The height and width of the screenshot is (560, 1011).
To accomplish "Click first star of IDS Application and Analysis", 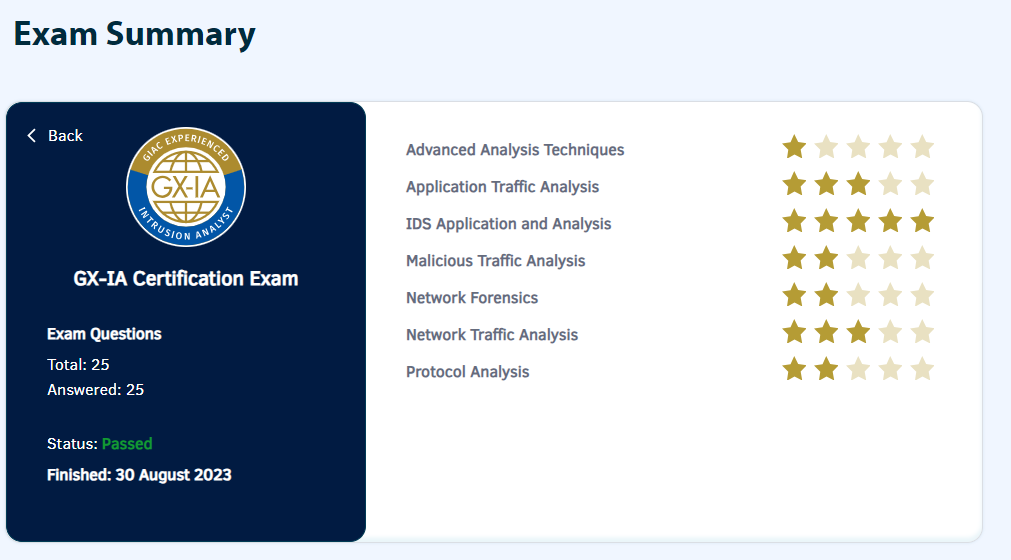I will 794,221.
